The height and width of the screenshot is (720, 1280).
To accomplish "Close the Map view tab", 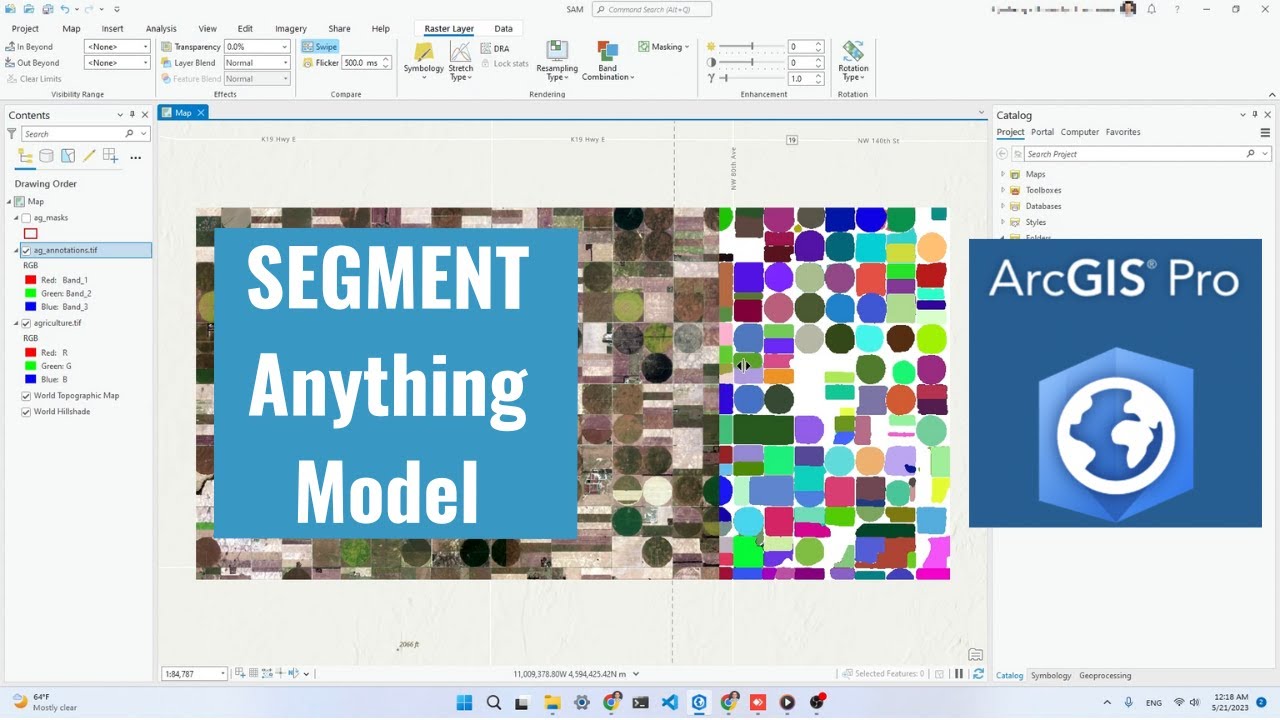I will click(x=200, y=113).
